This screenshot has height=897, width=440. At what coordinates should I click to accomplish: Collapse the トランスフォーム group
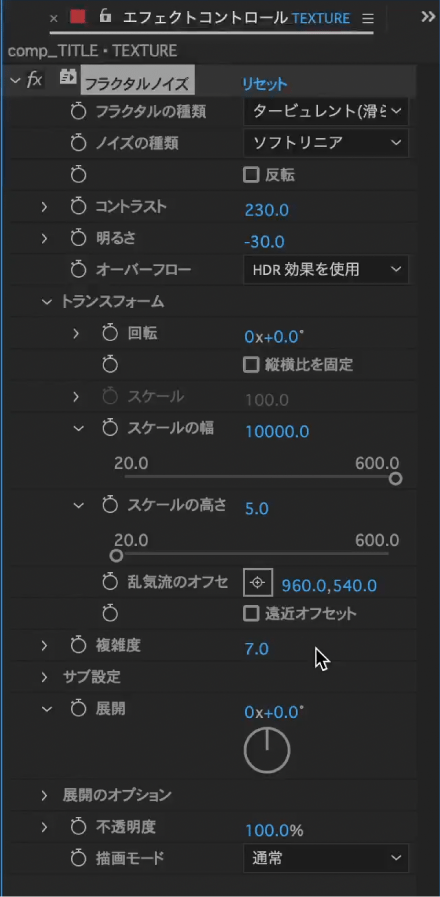pyautogui.click(x=46, y=302)
